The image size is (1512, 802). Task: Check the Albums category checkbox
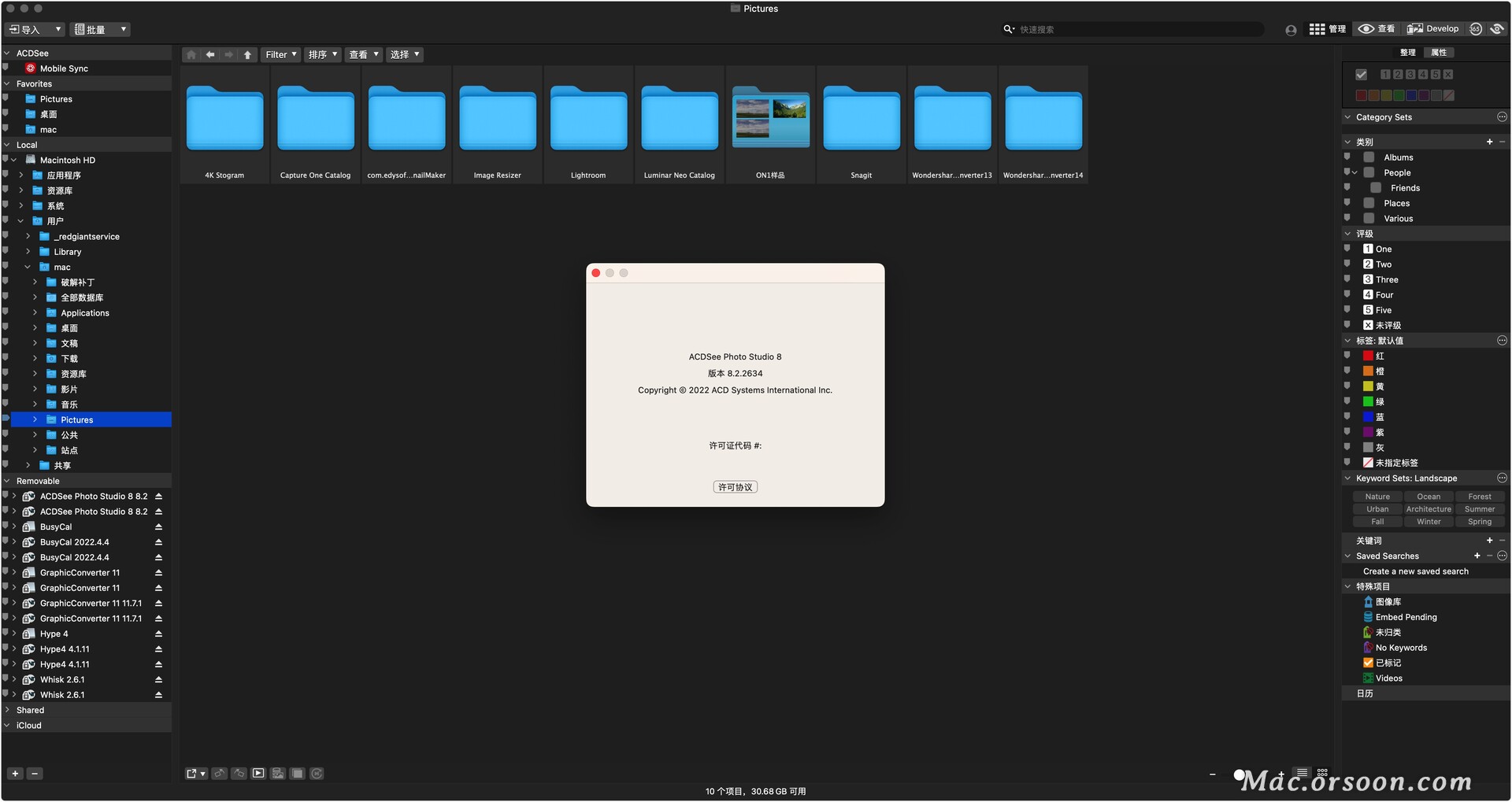(1369, 157)
